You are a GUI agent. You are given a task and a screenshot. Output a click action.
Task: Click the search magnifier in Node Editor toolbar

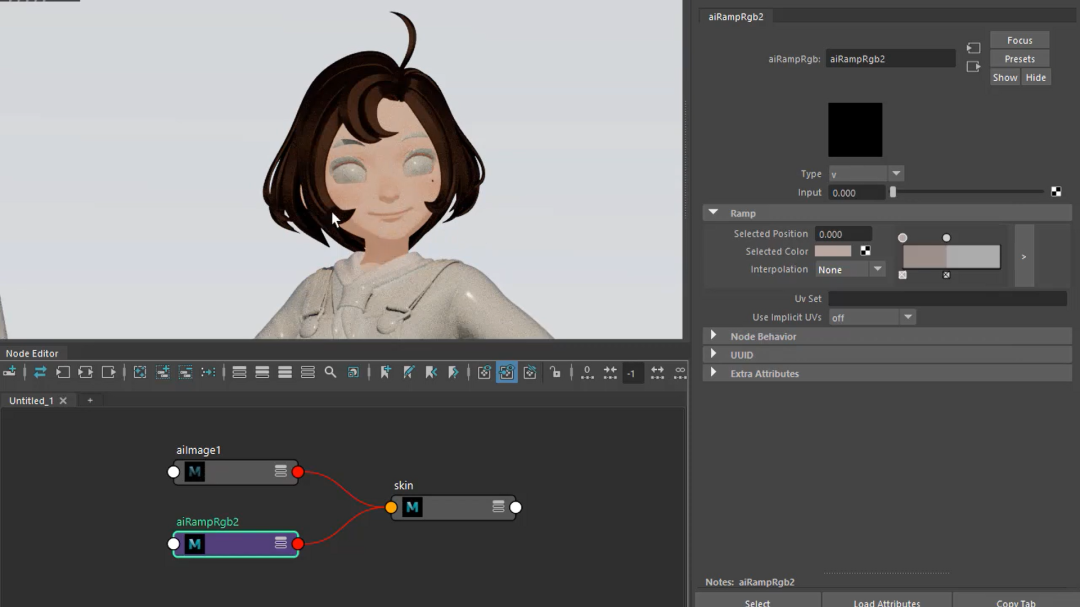point(330,372)
